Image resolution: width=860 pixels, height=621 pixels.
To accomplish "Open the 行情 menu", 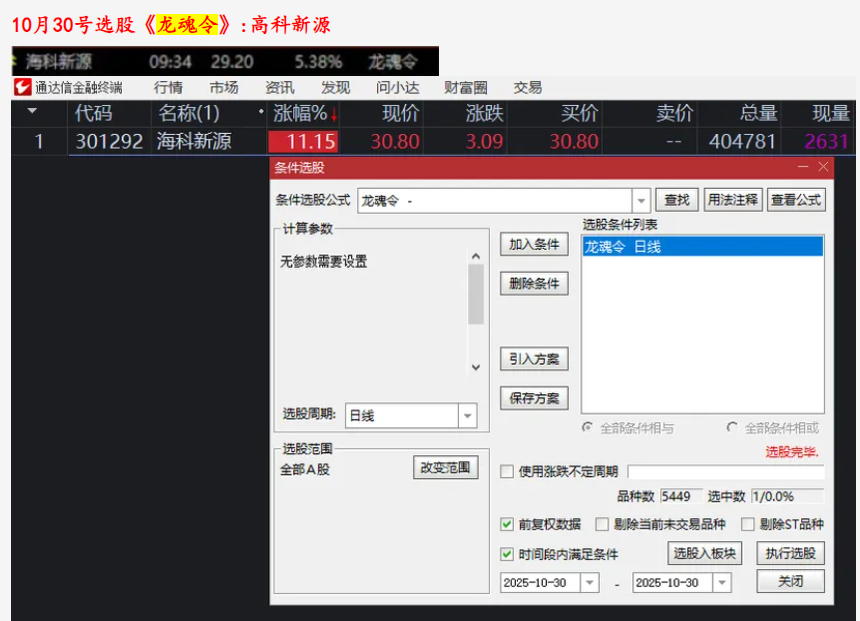I will click(168, 88).
